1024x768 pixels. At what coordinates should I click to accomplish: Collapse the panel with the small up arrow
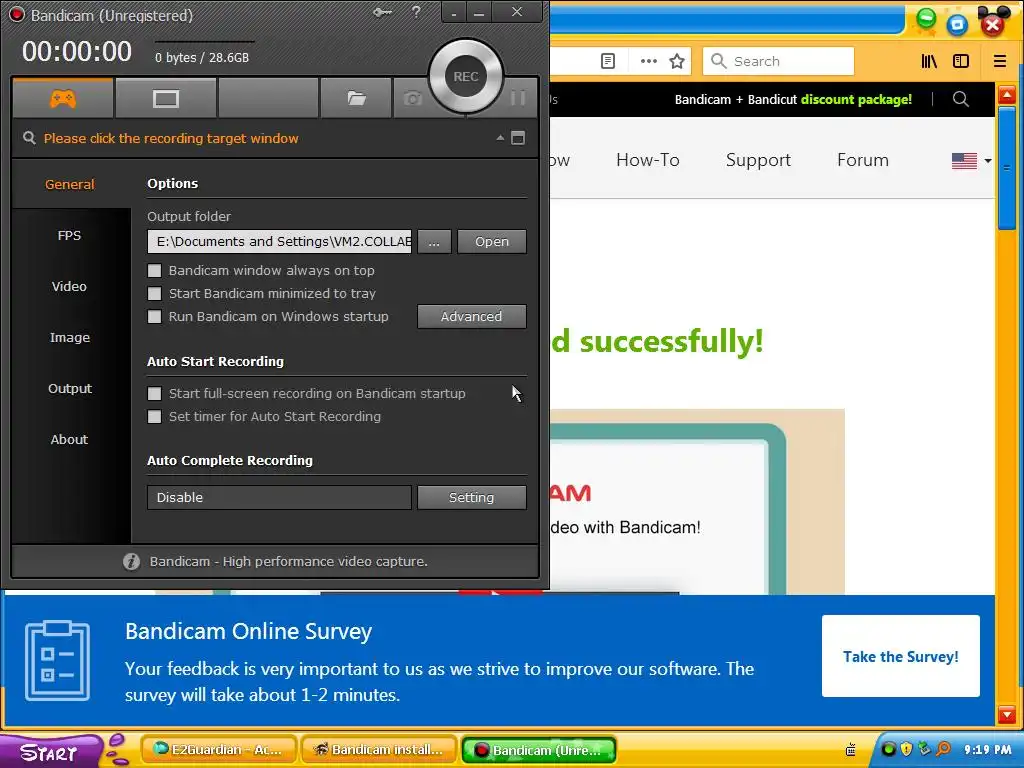click(x=500, y=138)
